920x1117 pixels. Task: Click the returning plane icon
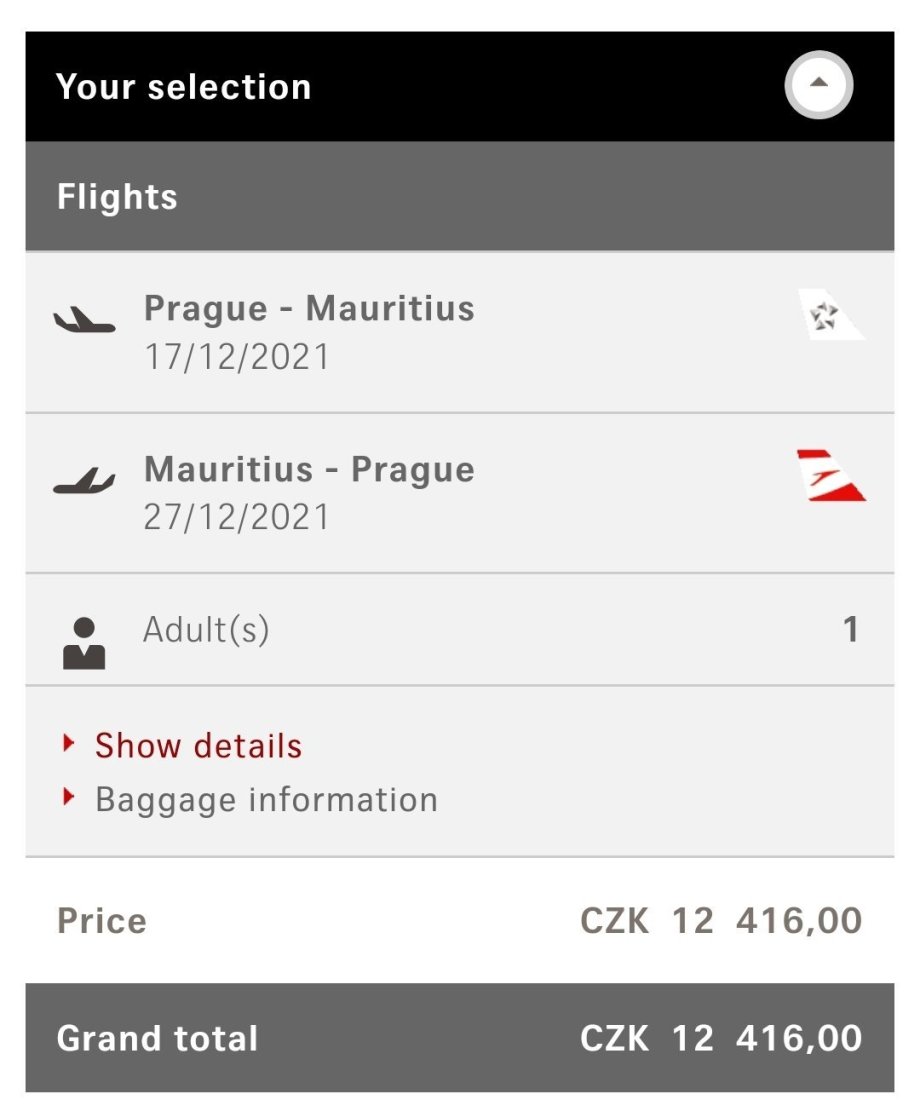[84, 481]
